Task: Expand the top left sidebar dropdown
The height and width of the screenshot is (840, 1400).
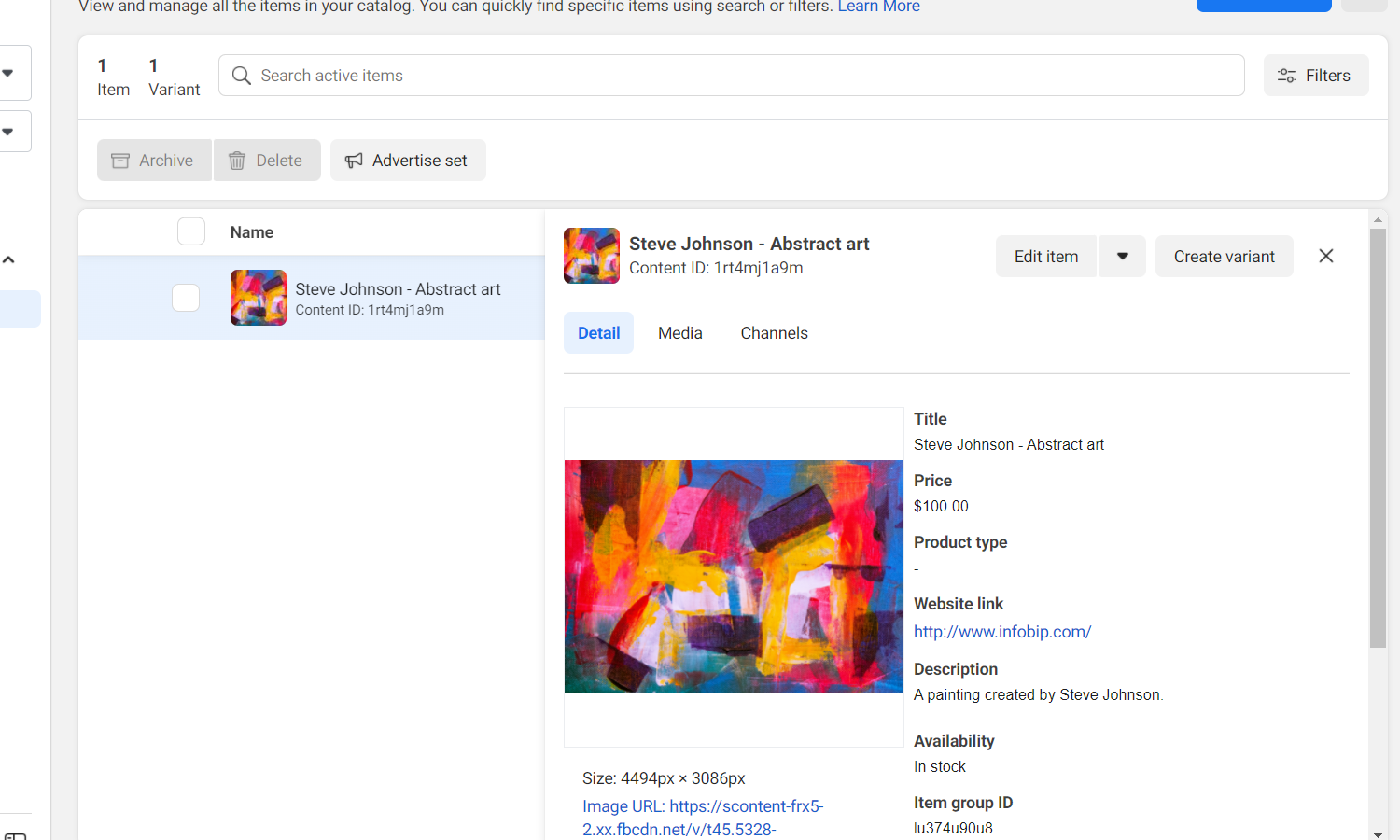Action: click(8, 73)
